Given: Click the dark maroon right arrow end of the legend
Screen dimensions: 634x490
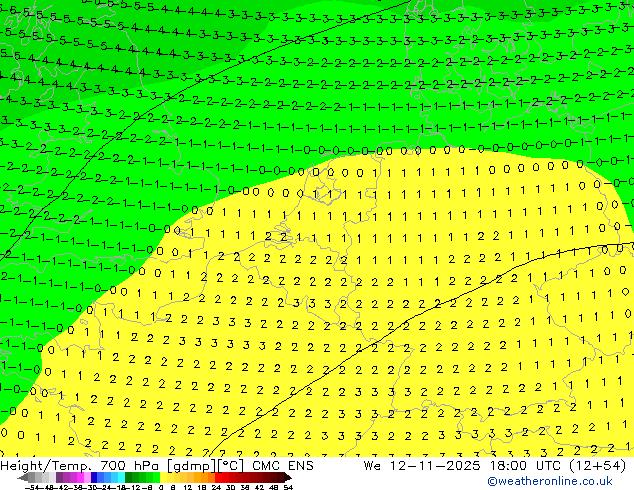Looking at the screenshot, I should [x=287, y=477].
